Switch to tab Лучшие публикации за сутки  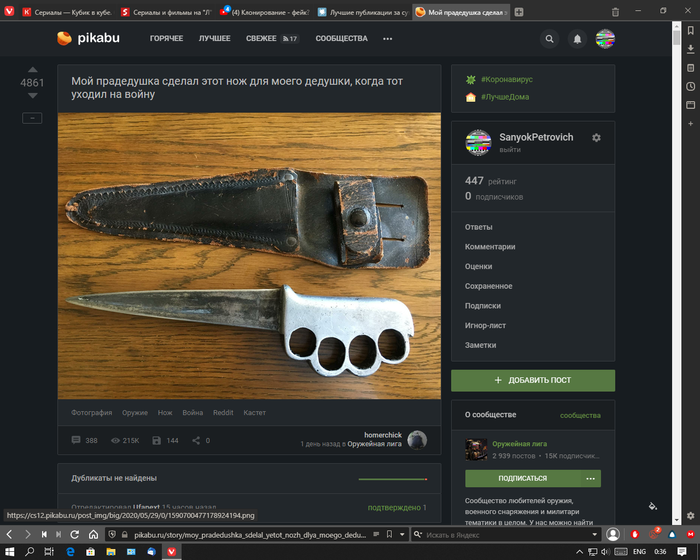click(363, 12)
